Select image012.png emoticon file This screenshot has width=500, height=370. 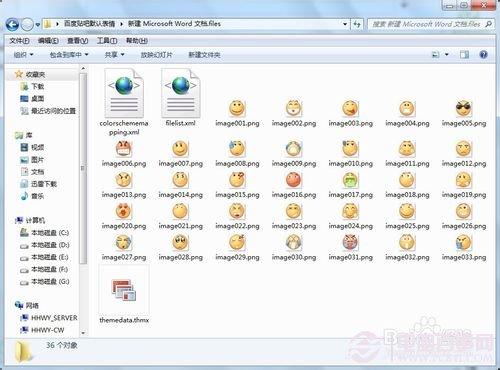pyautogui.click(x=464, y=149)
